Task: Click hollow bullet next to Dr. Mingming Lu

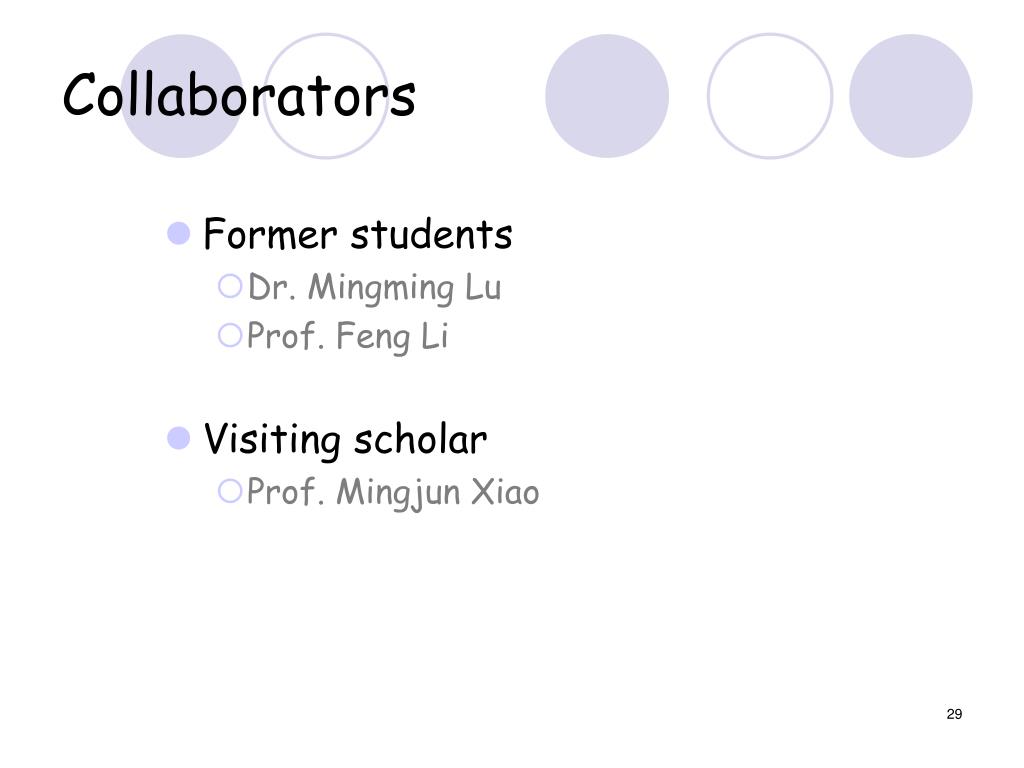Action: [x=230, y=286]
